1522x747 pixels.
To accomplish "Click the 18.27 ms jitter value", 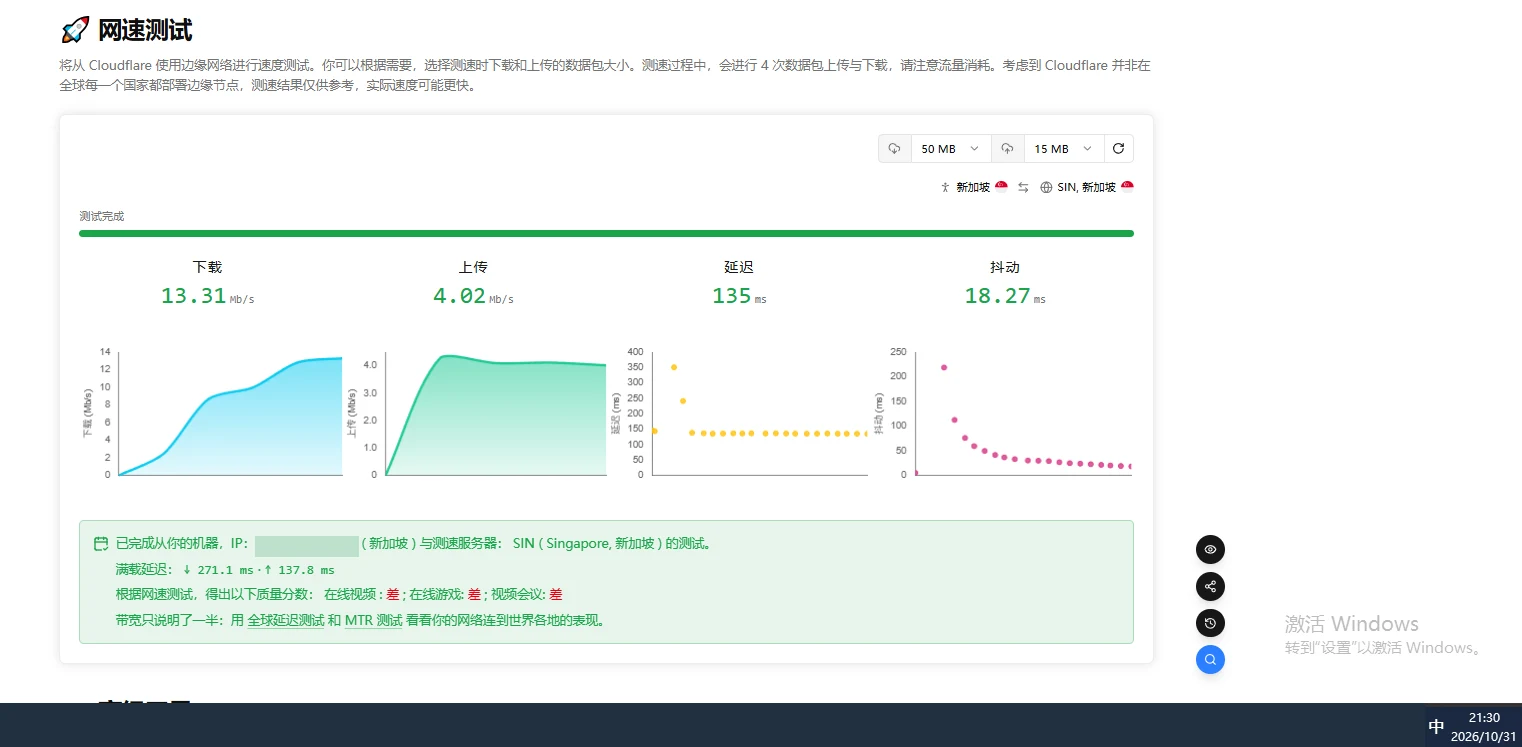I will (x=997, y=296).
